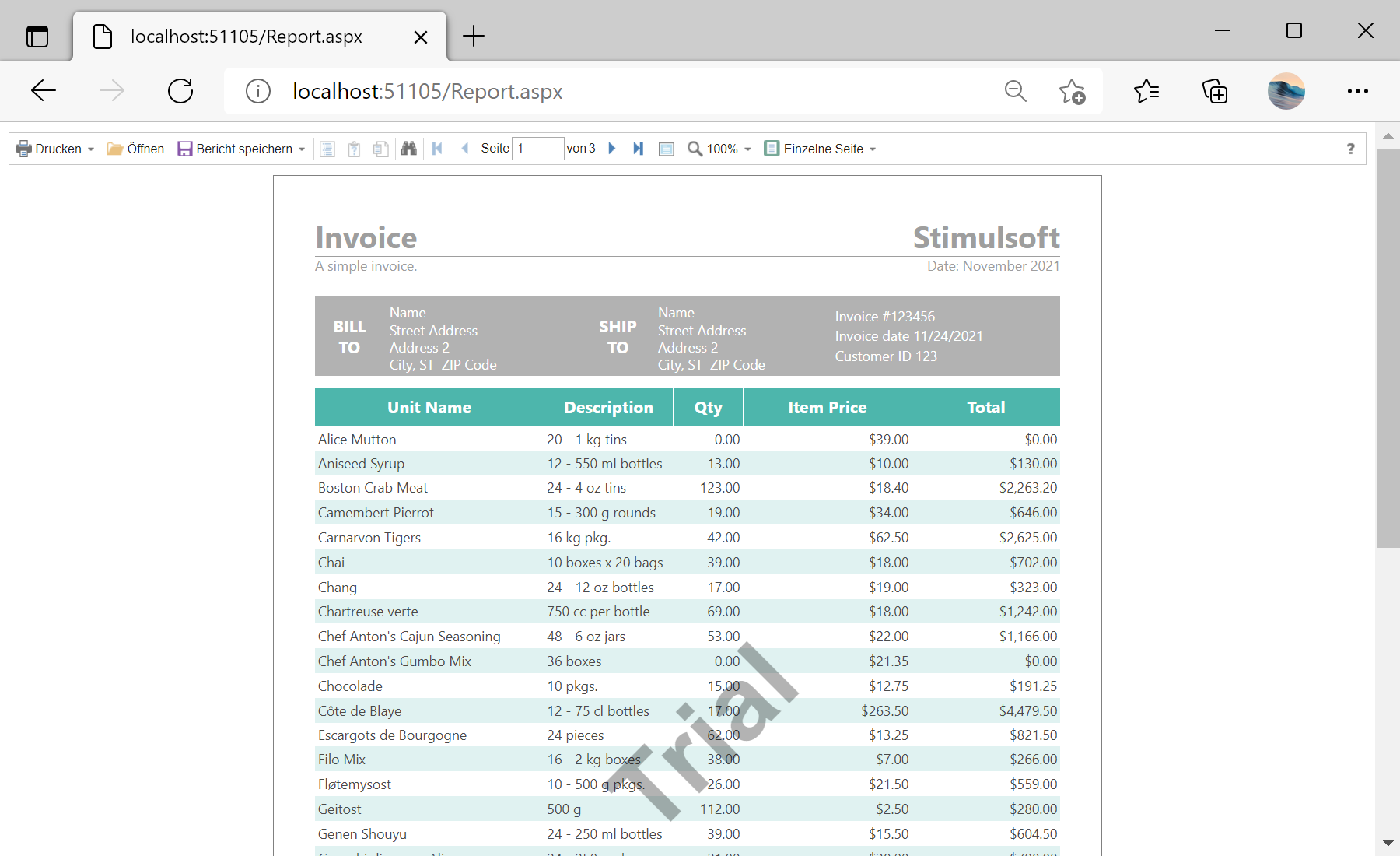Open the Einzelne Seite view mode dropdown
1400x856 pixels.
820,149
